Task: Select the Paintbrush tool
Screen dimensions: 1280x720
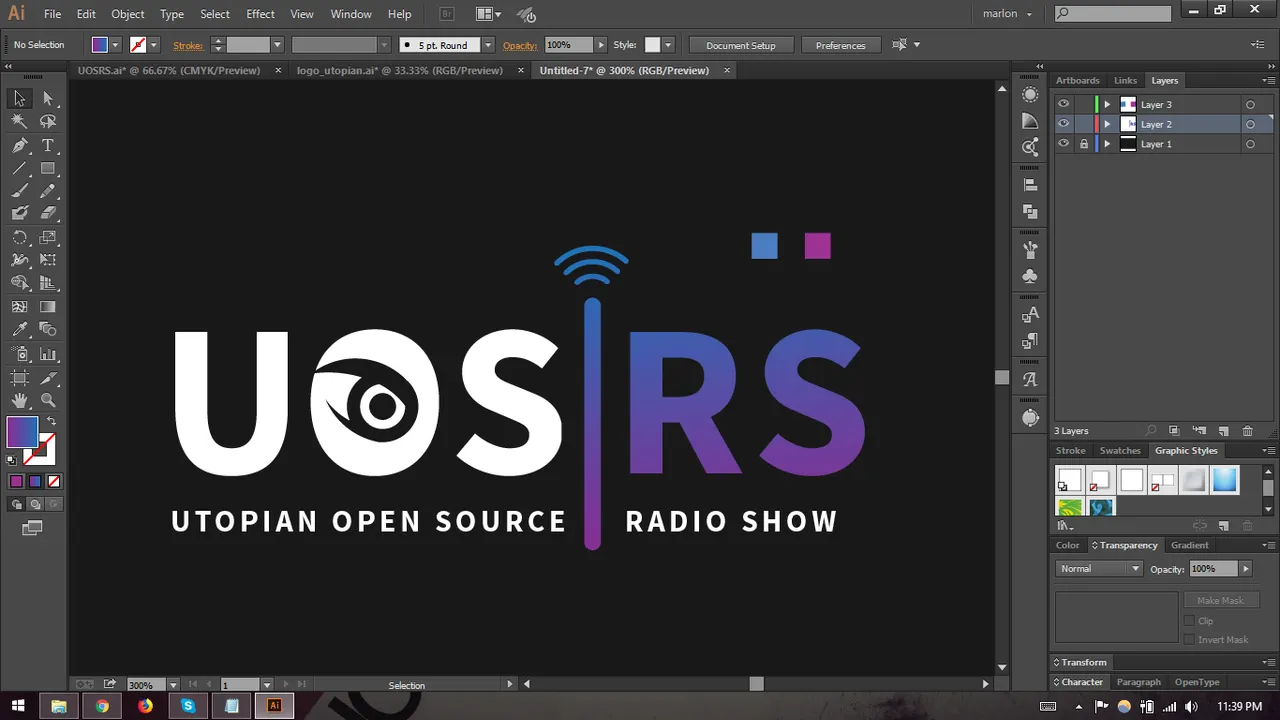Action: 19,191
